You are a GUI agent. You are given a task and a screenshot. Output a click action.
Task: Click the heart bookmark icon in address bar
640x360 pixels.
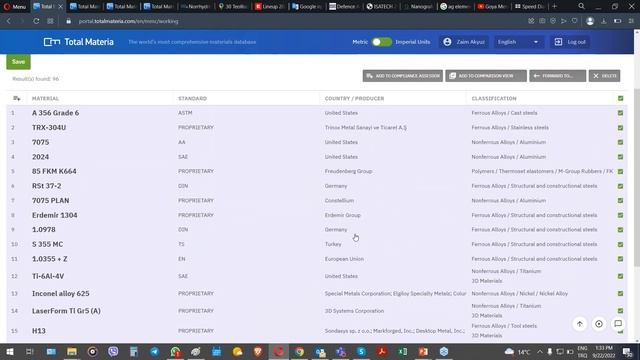(x=574, y=21)
